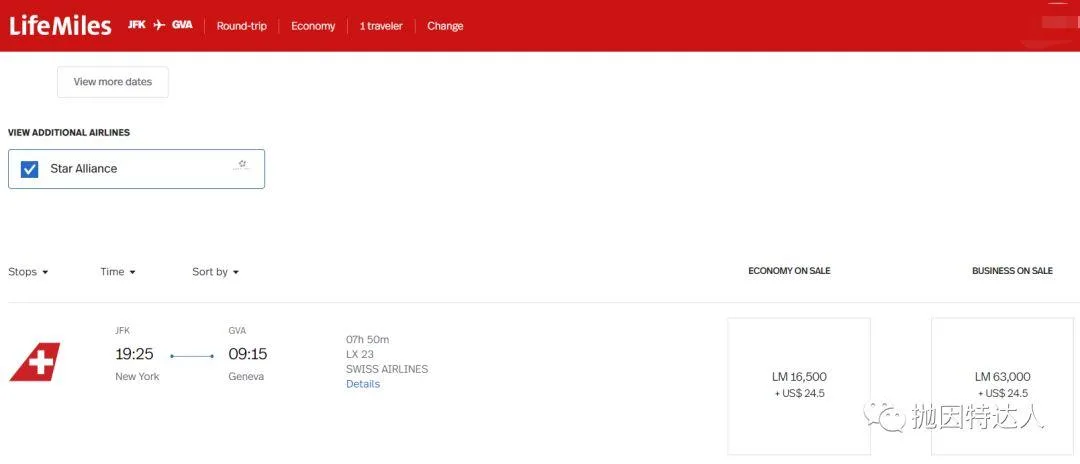This screenshot has height=464, width=1080.
Task: Click the LifeMiles logo
Action: point(60,26)
